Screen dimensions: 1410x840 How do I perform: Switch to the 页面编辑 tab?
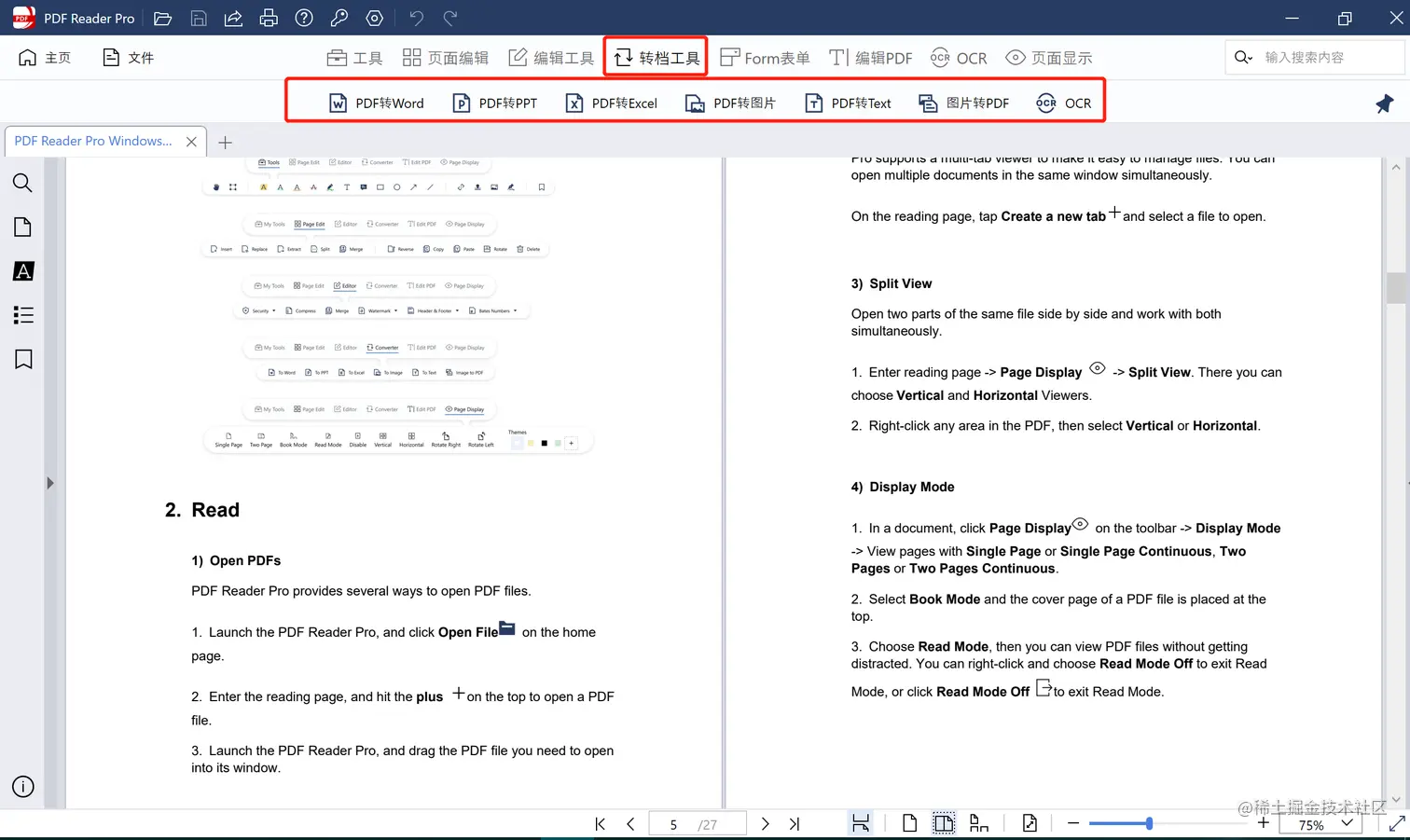tap(445, 58)
